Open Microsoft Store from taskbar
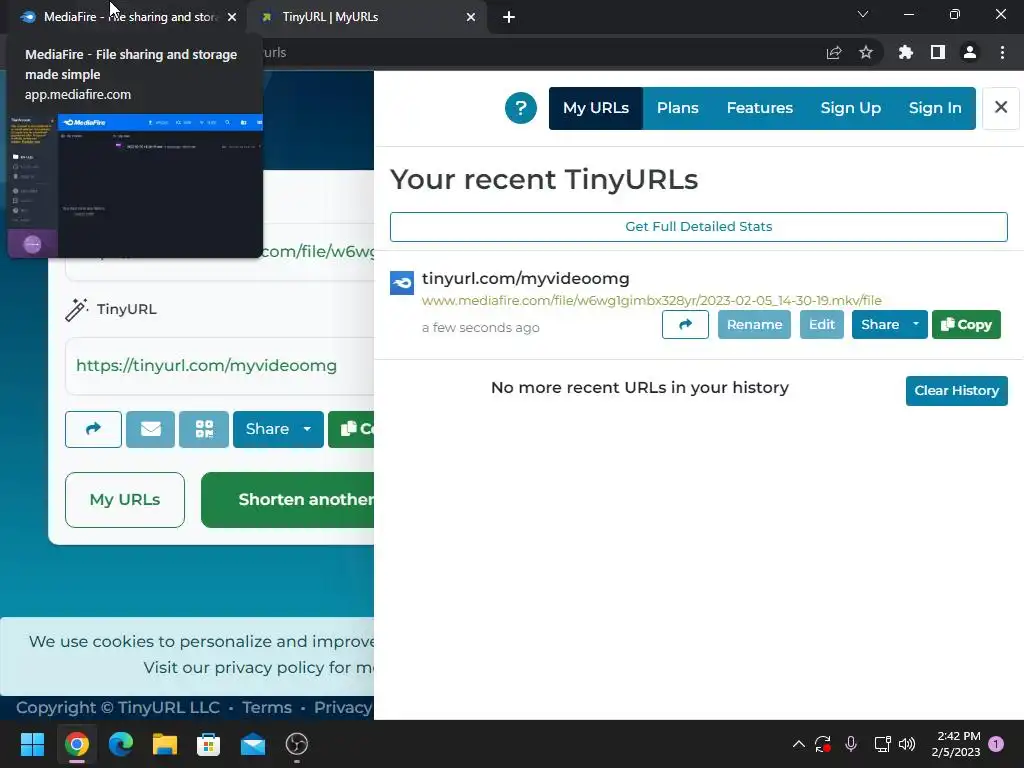 pyautogui.click(x=208, y=744)
